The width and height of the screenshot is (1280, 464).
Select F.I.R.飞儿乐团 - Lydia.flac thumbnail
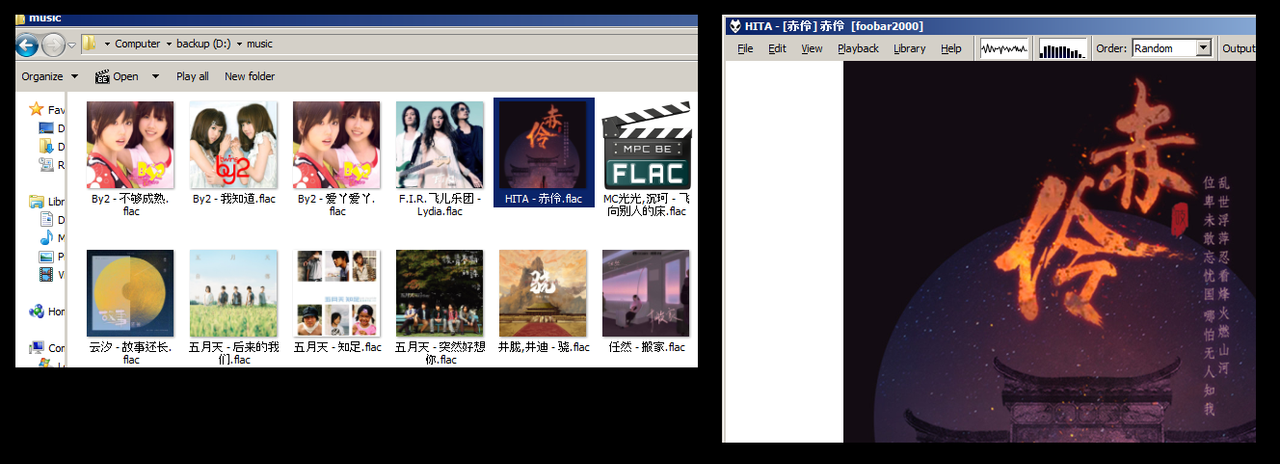(439, 145)
